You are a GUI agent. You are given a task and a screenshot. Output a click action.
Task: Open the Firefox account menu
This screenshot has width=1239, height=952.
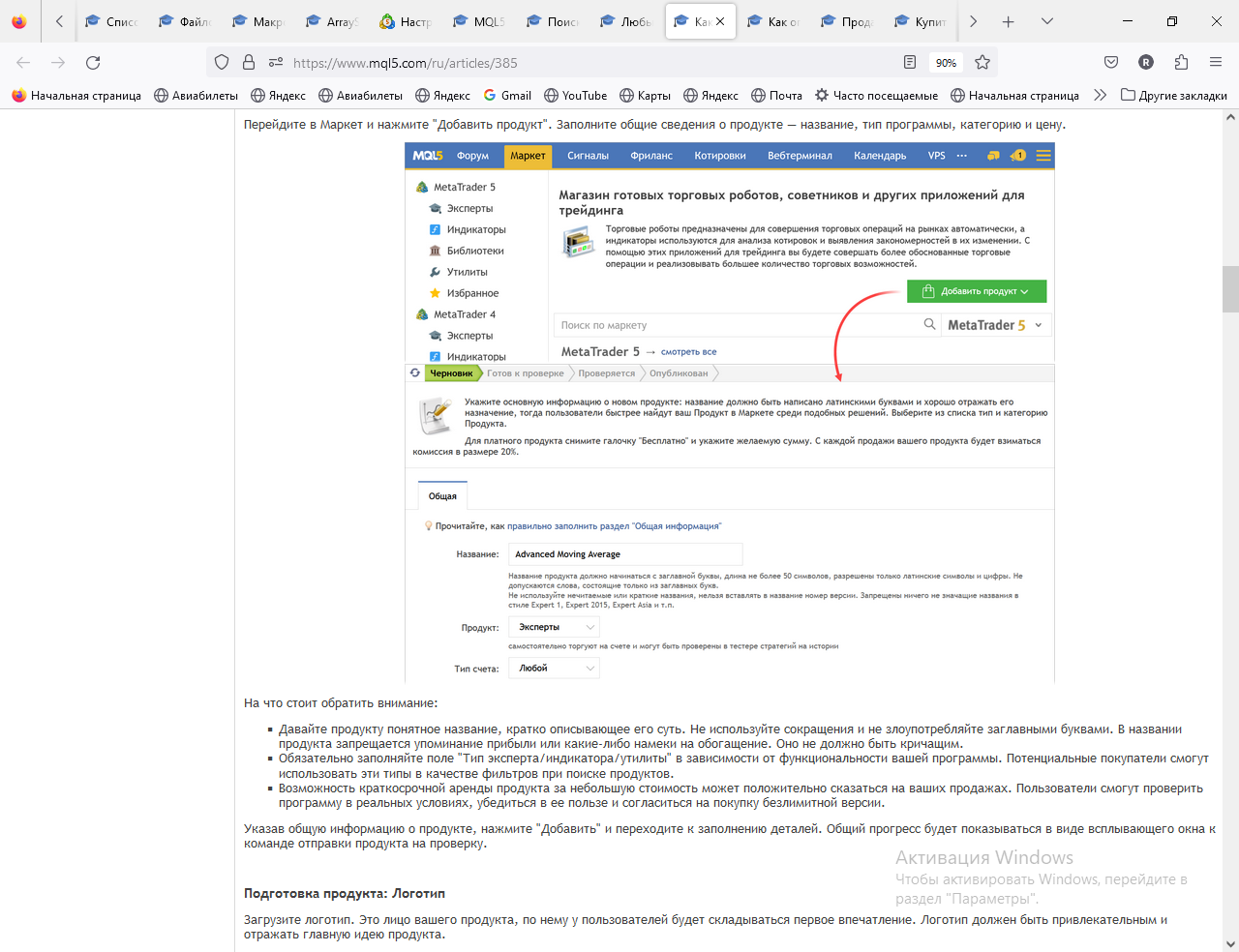pyautogui.click(x=1146, y=63)
